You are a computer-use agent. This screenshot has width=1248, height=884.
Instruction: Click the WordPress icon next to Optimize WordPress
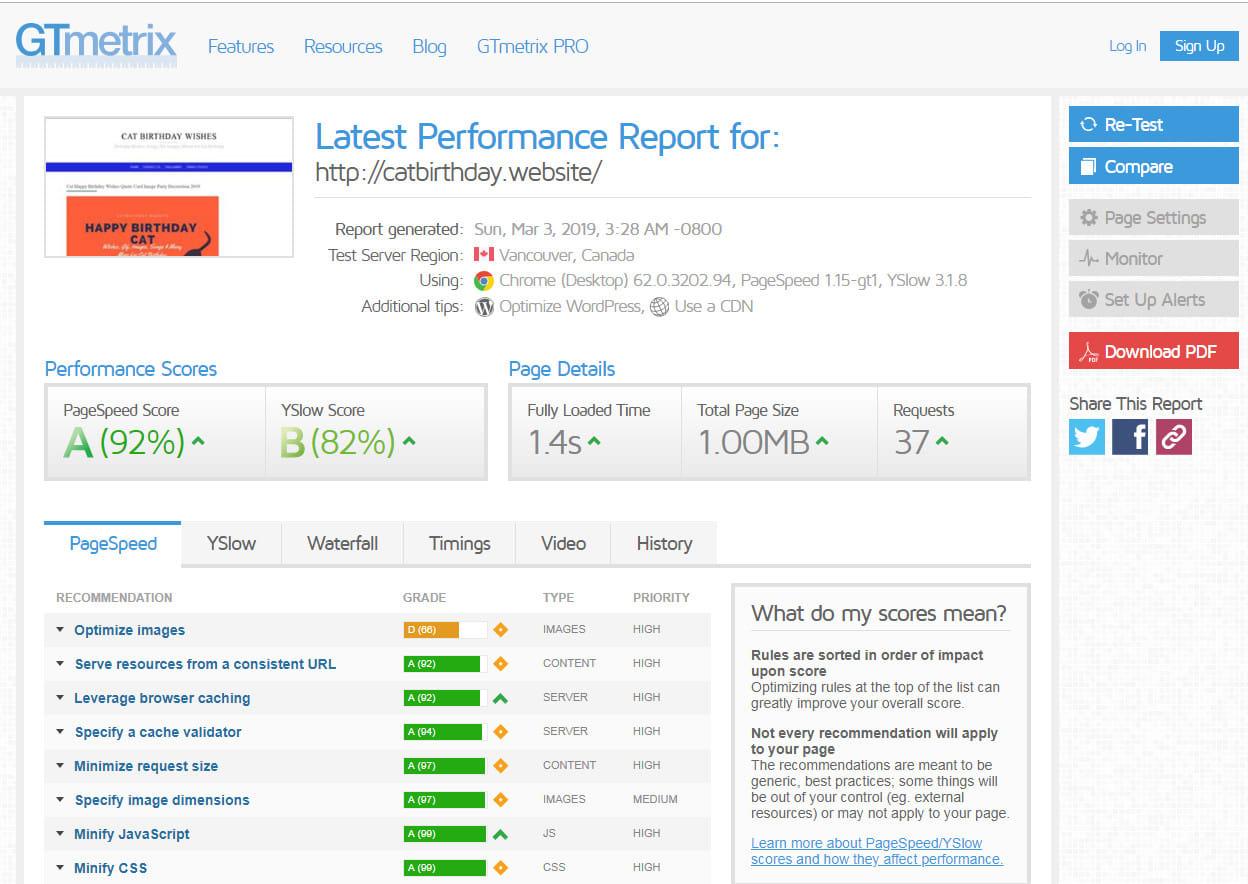point(485,307)
